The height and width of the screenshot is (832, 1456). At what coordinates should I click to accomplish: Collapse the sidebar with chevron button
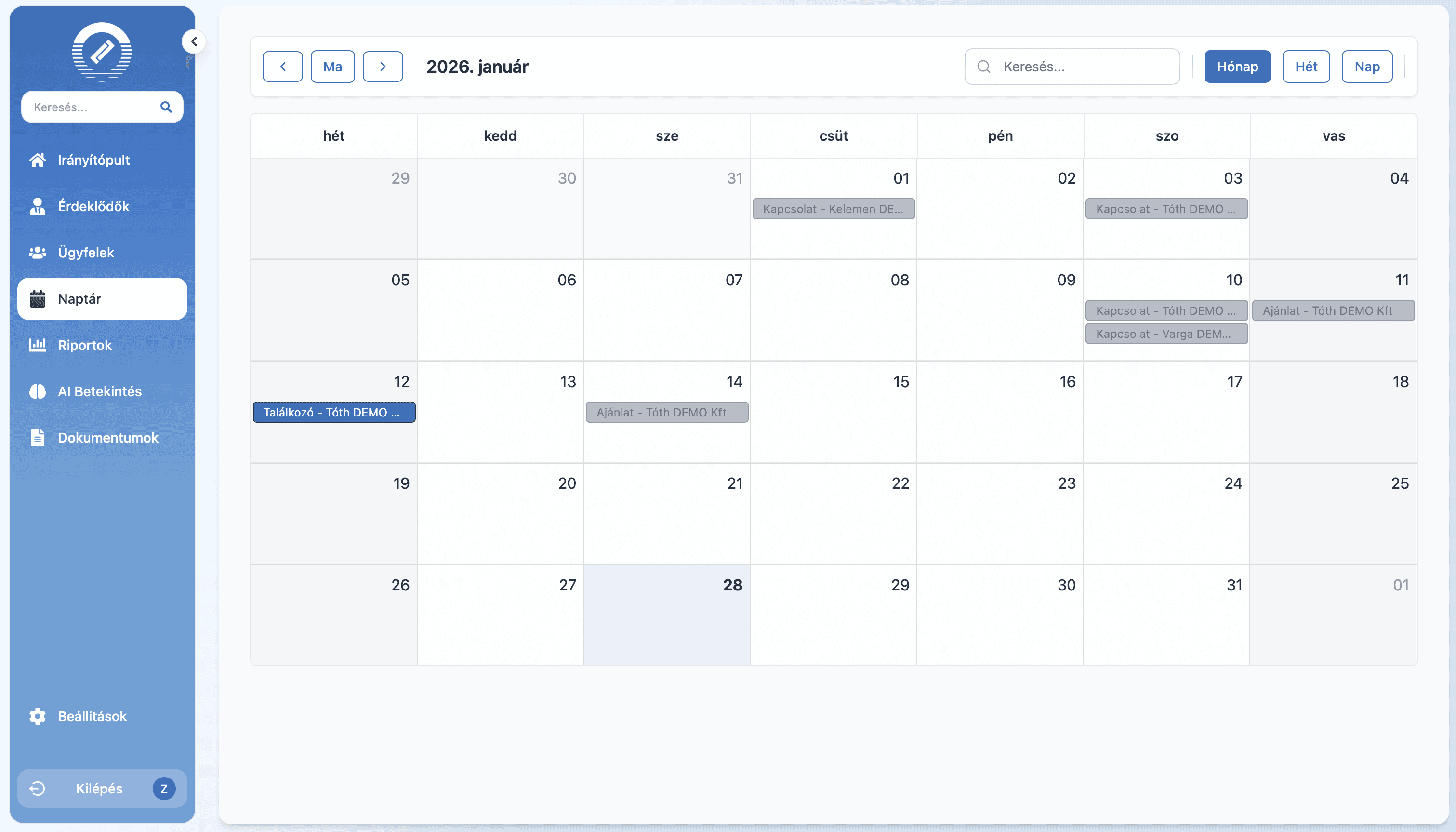pyautogui.click(x=194, y=42)
